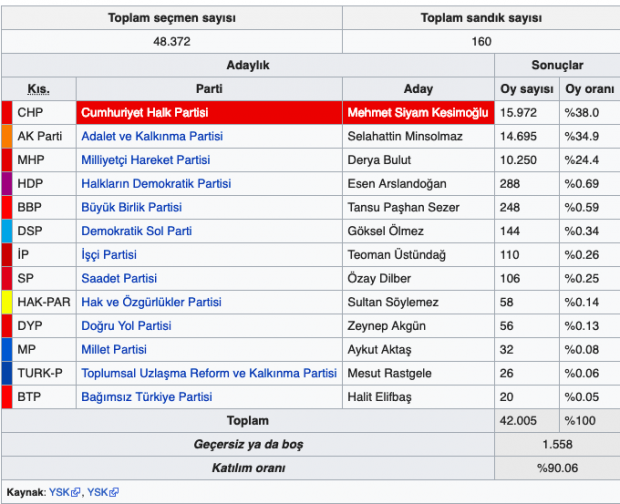Click the yellow HAK-PAR color swatch
620x504 pixels.
pos(7,302)
